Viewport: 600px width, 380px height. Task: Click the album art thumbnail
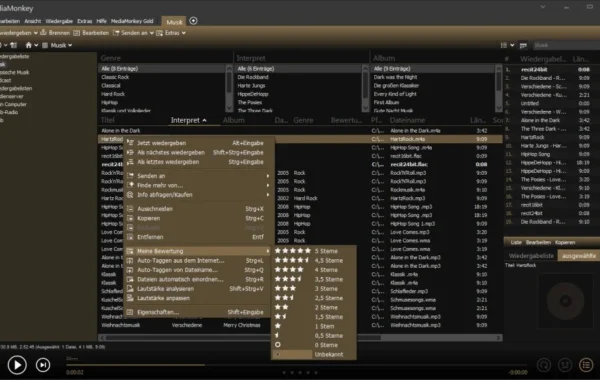(566, 301)
